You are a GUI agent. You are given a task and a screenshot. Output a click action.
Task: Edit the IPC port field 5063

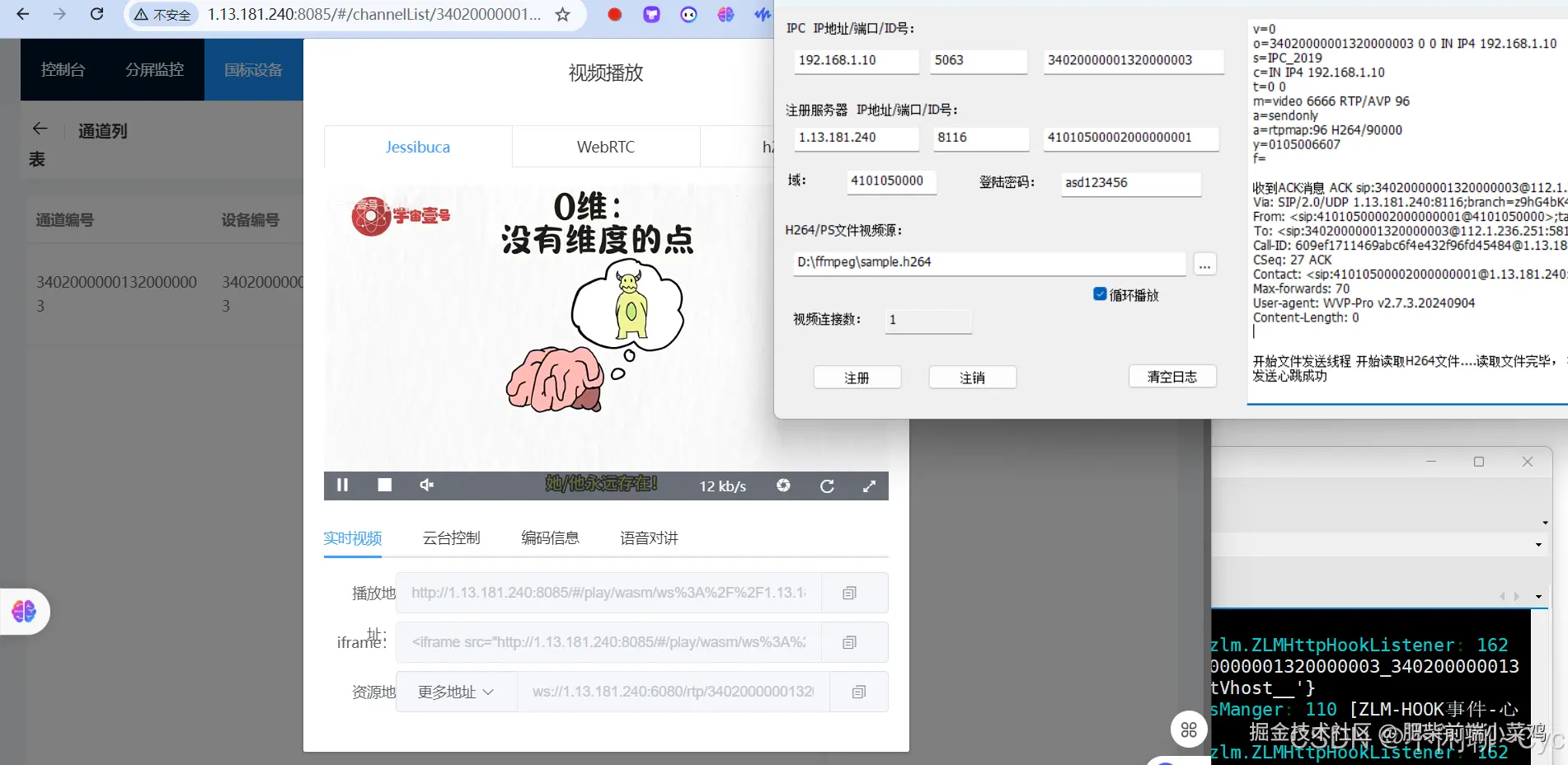[979, 61]
